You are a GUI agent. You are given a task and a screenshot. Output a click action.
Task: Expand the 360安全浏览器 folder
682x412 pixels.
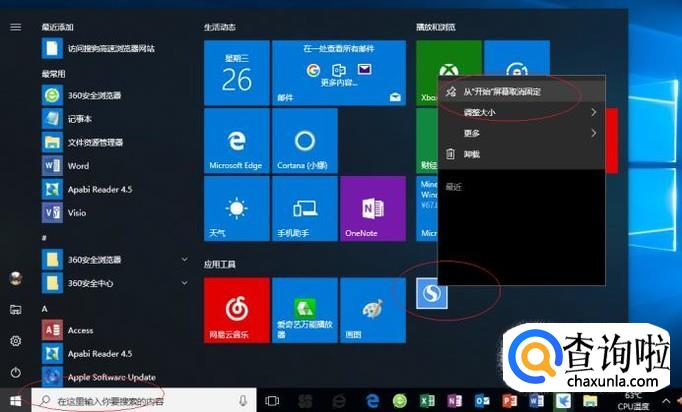[115, 260]
